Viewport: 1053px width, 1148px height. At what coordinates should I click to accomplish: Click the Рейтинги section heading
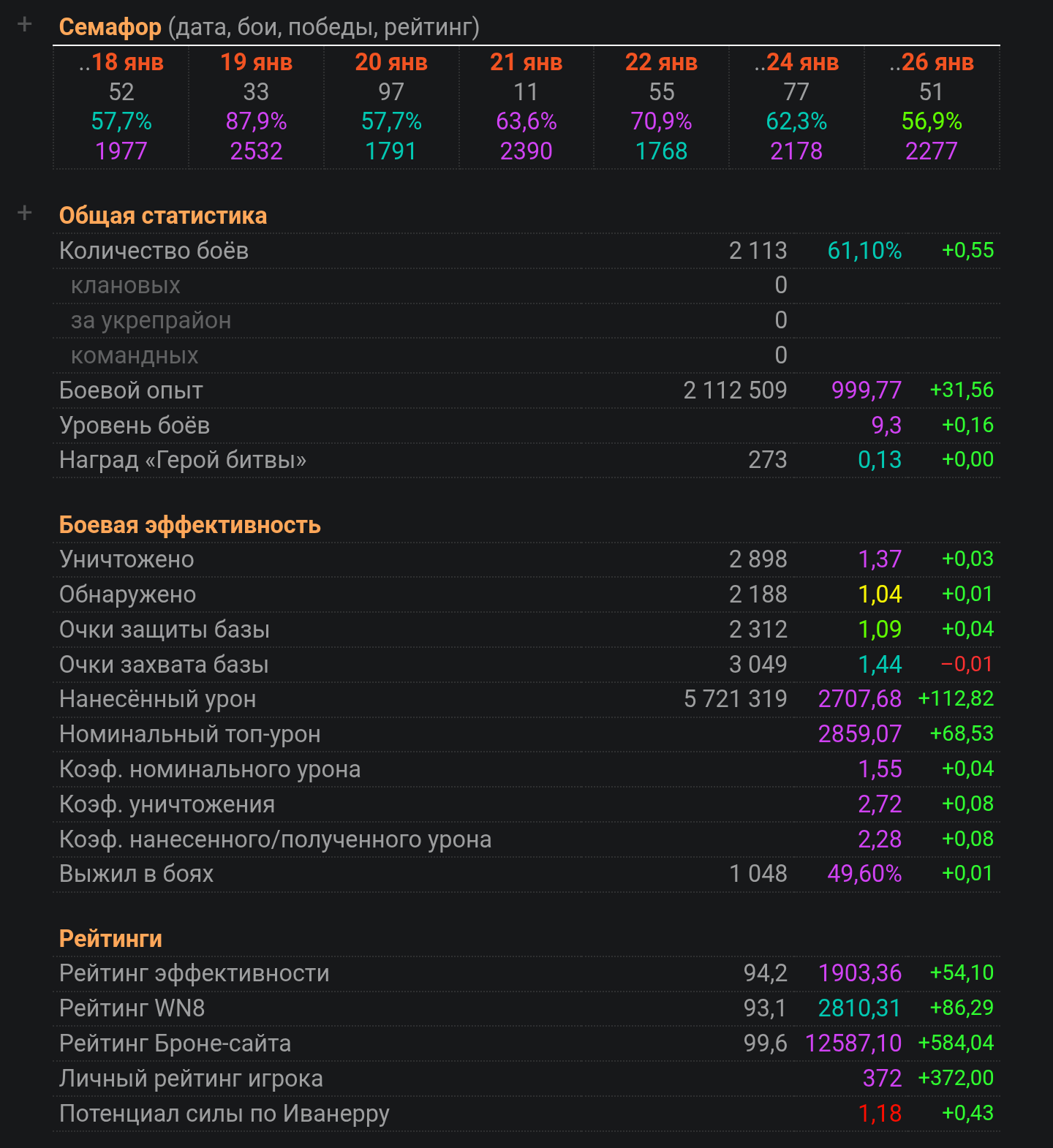coord(110,939)
